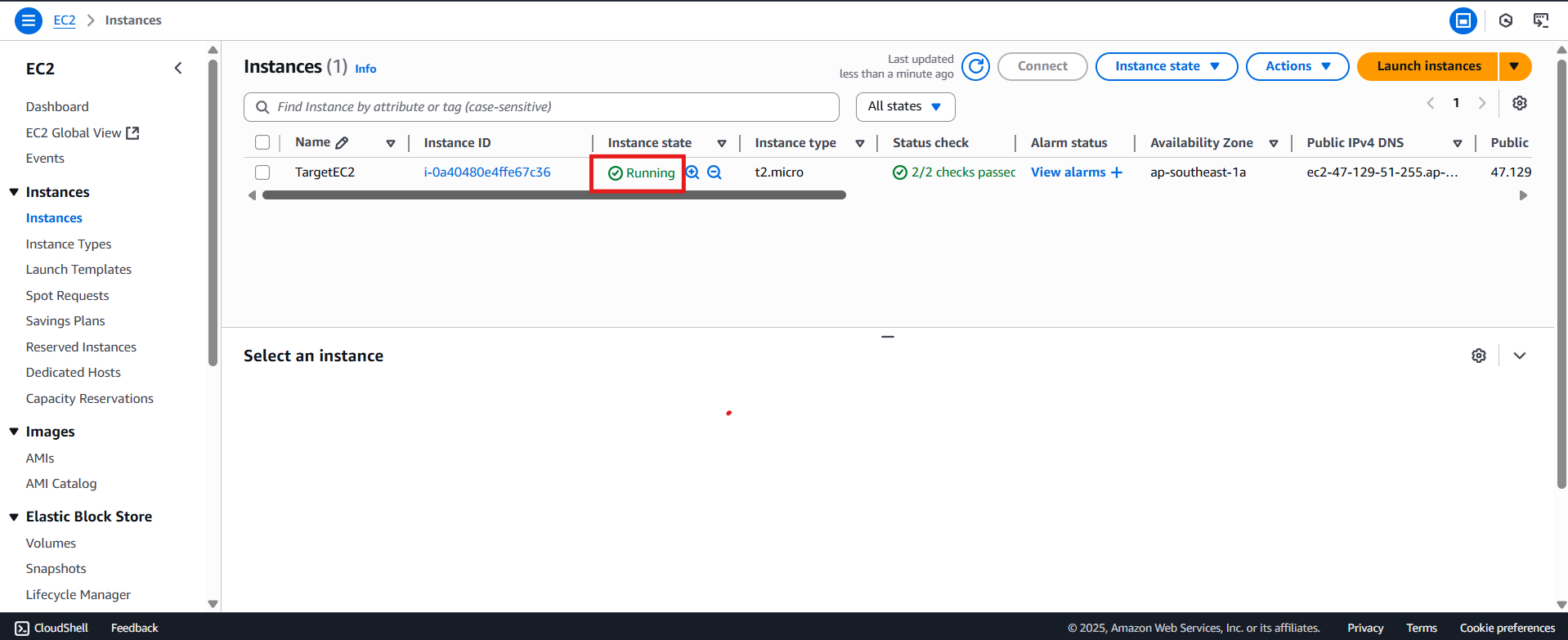Viewport: 1568px width, 640px height.
Task: Click the plus icon beside View alarms
Action: point(1117,172)
